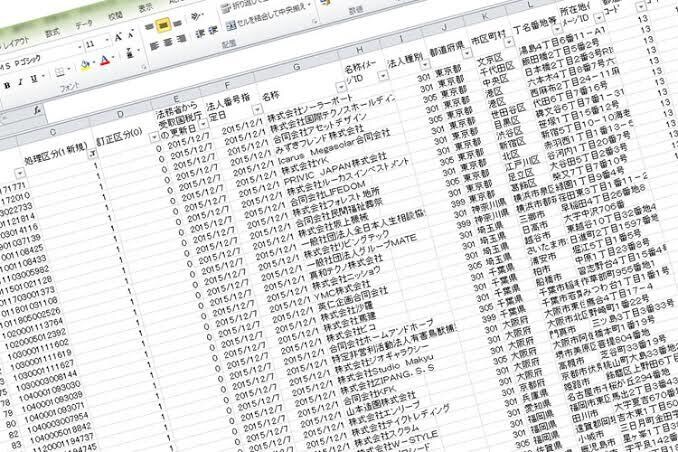The height and width of the screenshot is (452, 678).
Task: Select cell 合同会社LIFEDOM
Action: point(328,193)
